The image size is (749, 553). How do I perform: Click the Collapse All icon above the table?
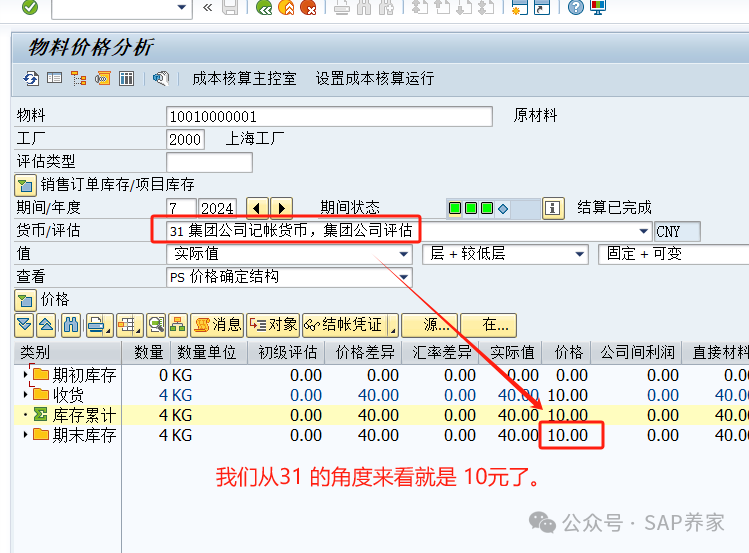[46, 325]
